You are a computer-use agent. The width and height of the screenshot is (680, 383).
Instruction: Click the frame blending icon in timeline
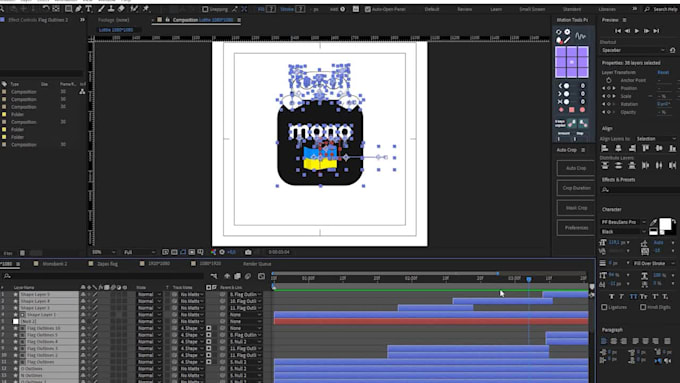tap(237, 276)
